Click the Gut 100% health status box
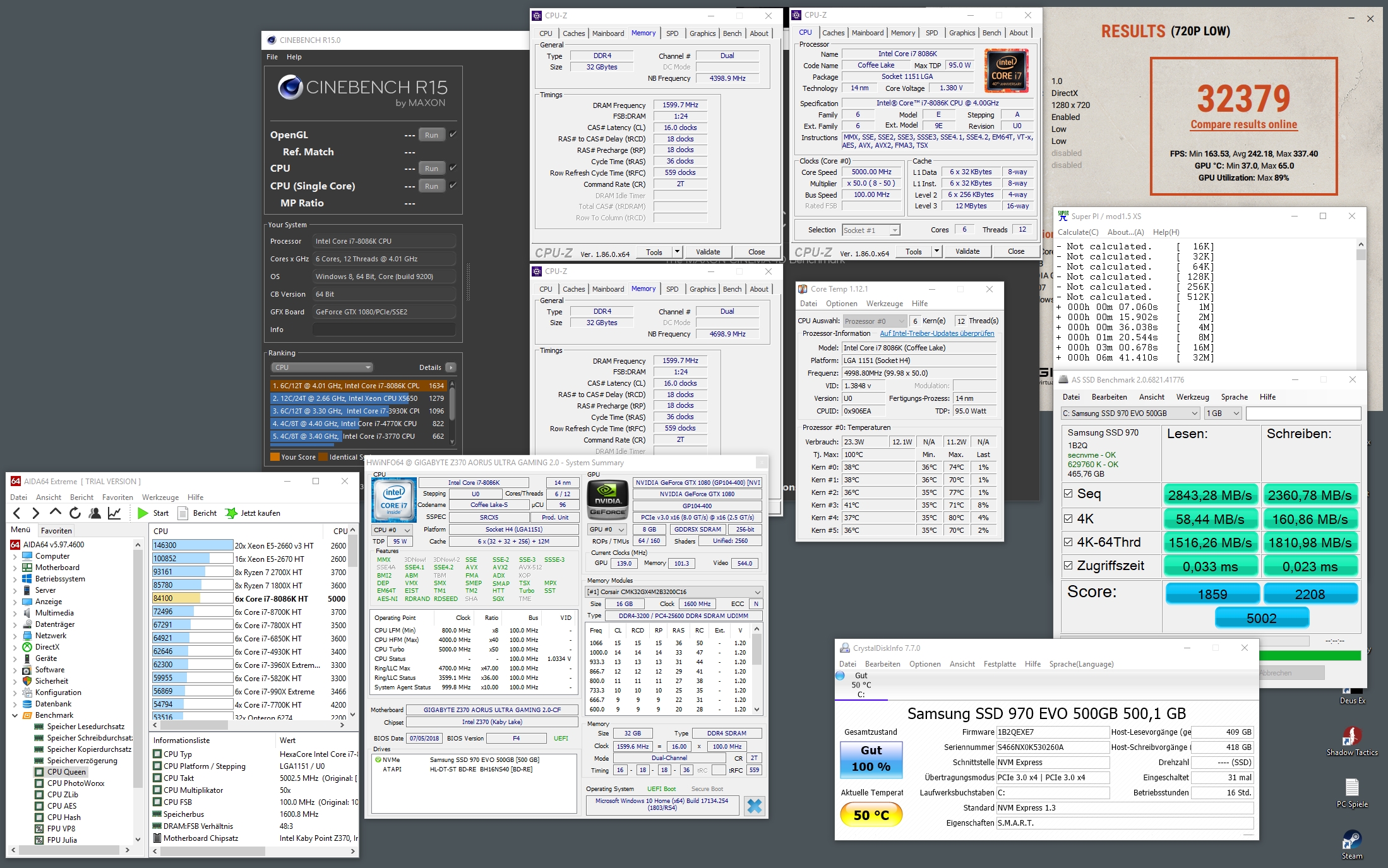 tap(871, 758)
